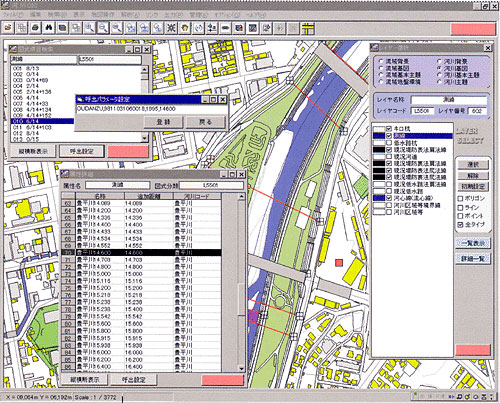
Task: Click the face icon in the toolbar
Action: point(185,28)
